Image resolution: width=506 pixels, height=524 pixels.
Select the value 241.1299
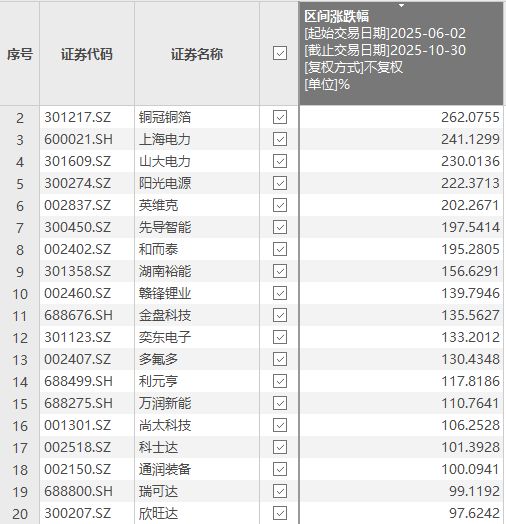[470, 139]
